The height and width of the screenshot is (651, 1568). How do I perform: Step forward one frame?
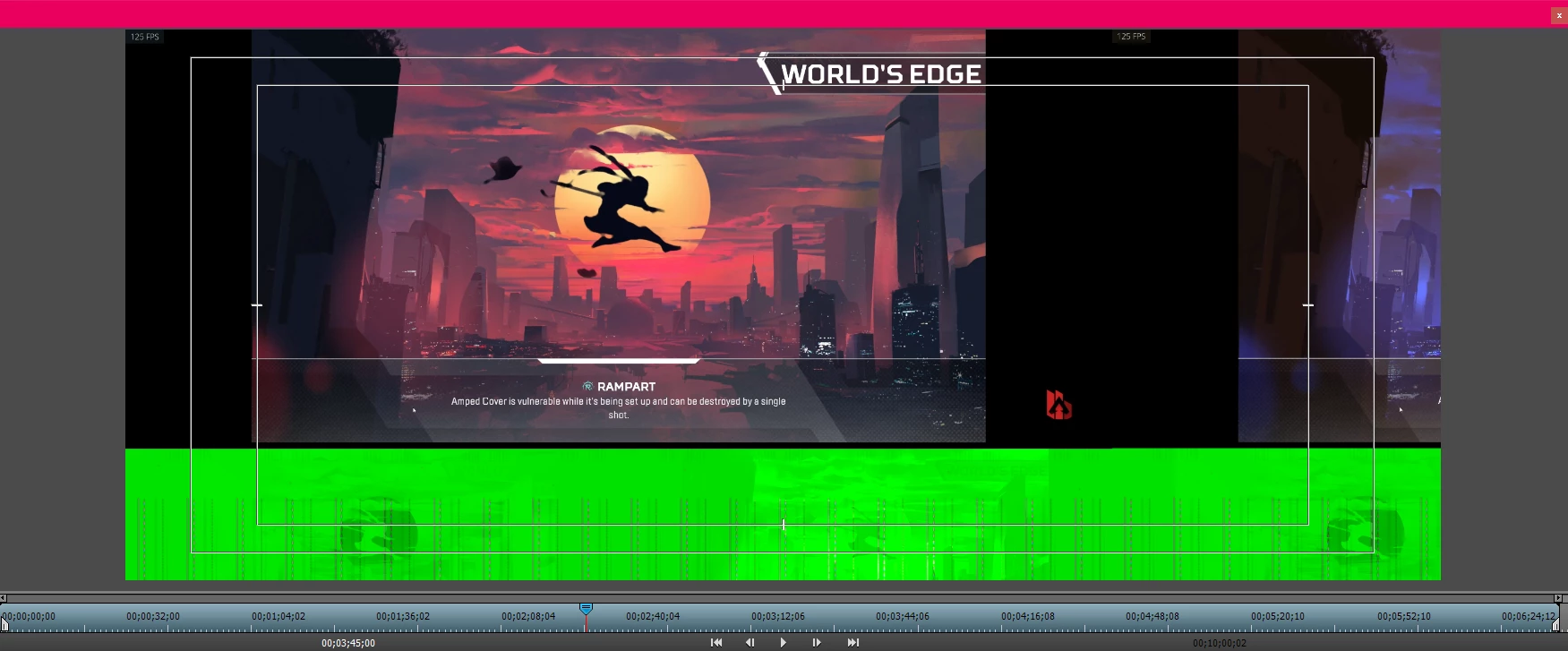[817, 642]
